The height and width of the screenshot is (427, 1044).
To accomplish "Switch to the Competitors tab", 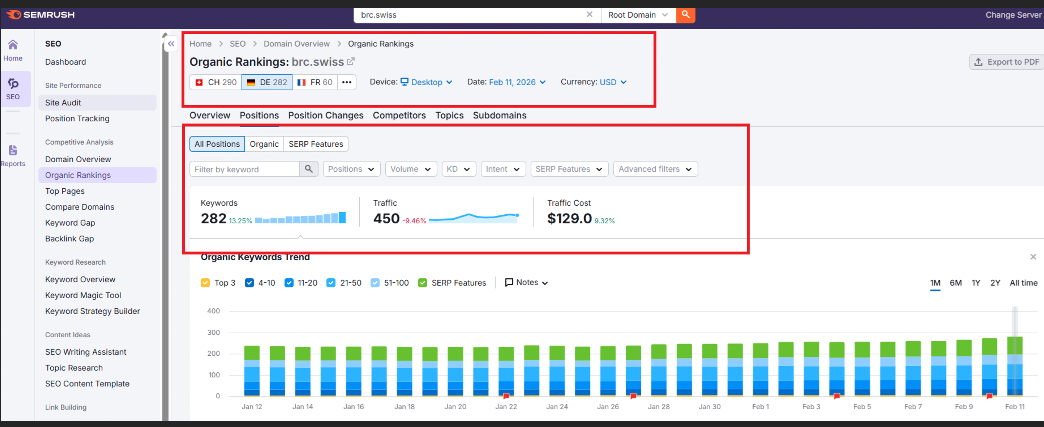I will (x=399, y=115).
